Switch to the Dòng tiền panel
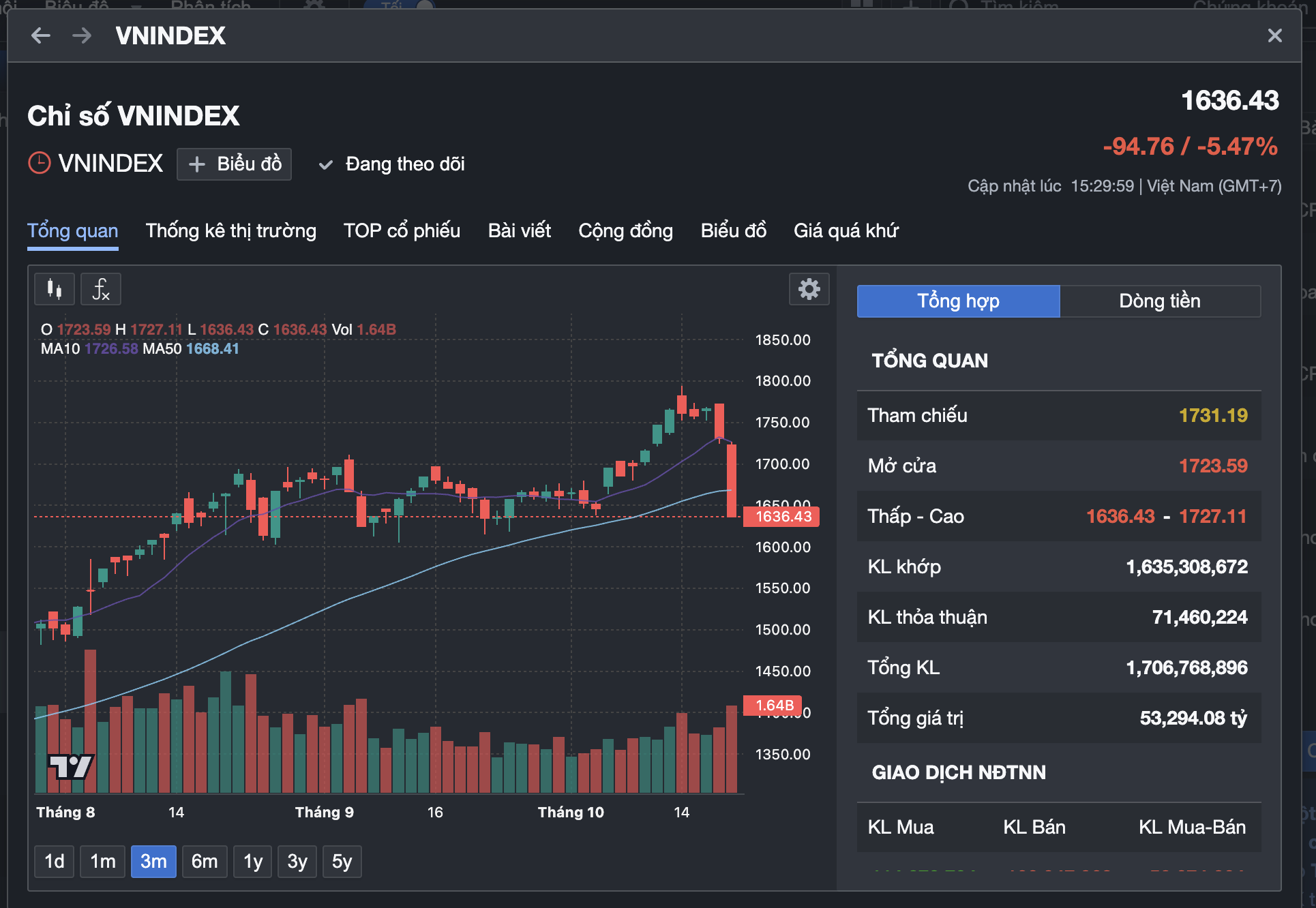The width and height of the screenshot is (1316, 908). [x=1159, y=301]
